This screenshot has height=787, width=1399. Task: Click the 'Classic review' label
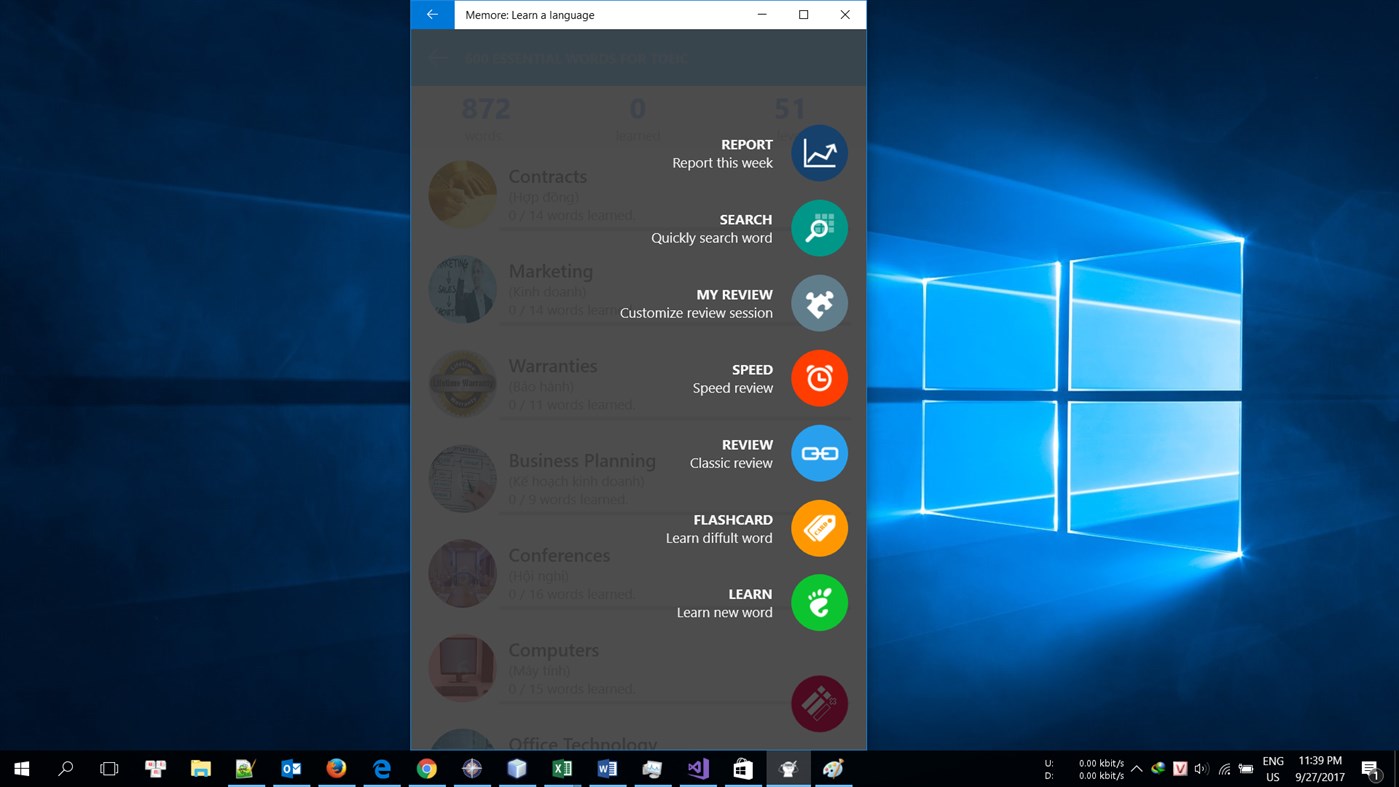pos(731,463)
